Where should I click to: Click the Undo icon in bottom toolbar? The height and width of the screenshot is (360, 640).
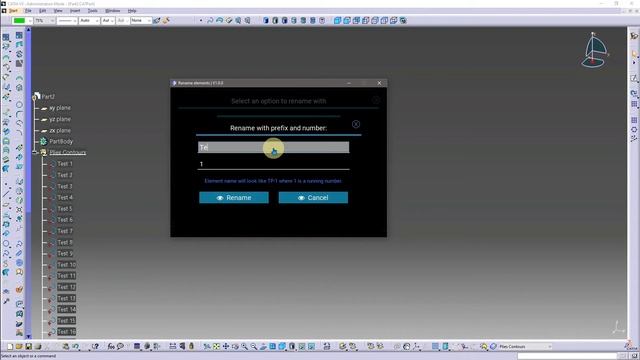(76, 347)
